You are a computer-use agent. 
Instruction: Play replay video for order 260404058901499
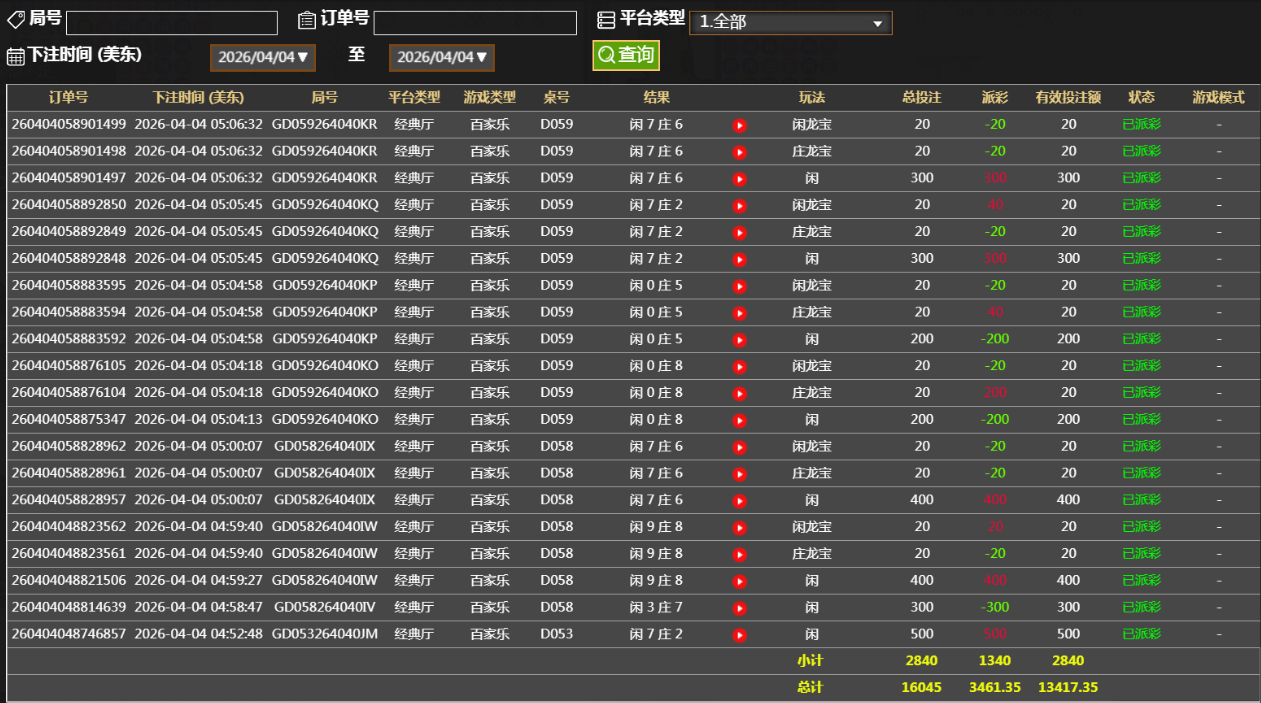(x=739, y=125)
